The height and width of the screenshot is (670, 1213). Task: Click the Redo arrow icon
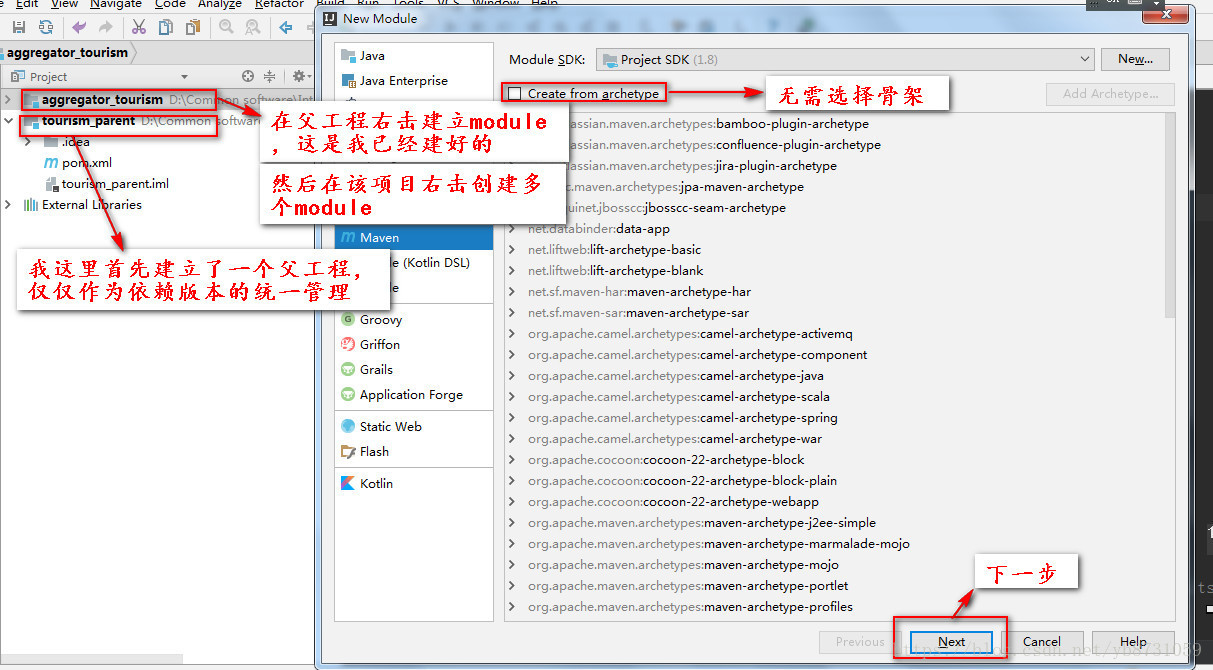[104, 27]
